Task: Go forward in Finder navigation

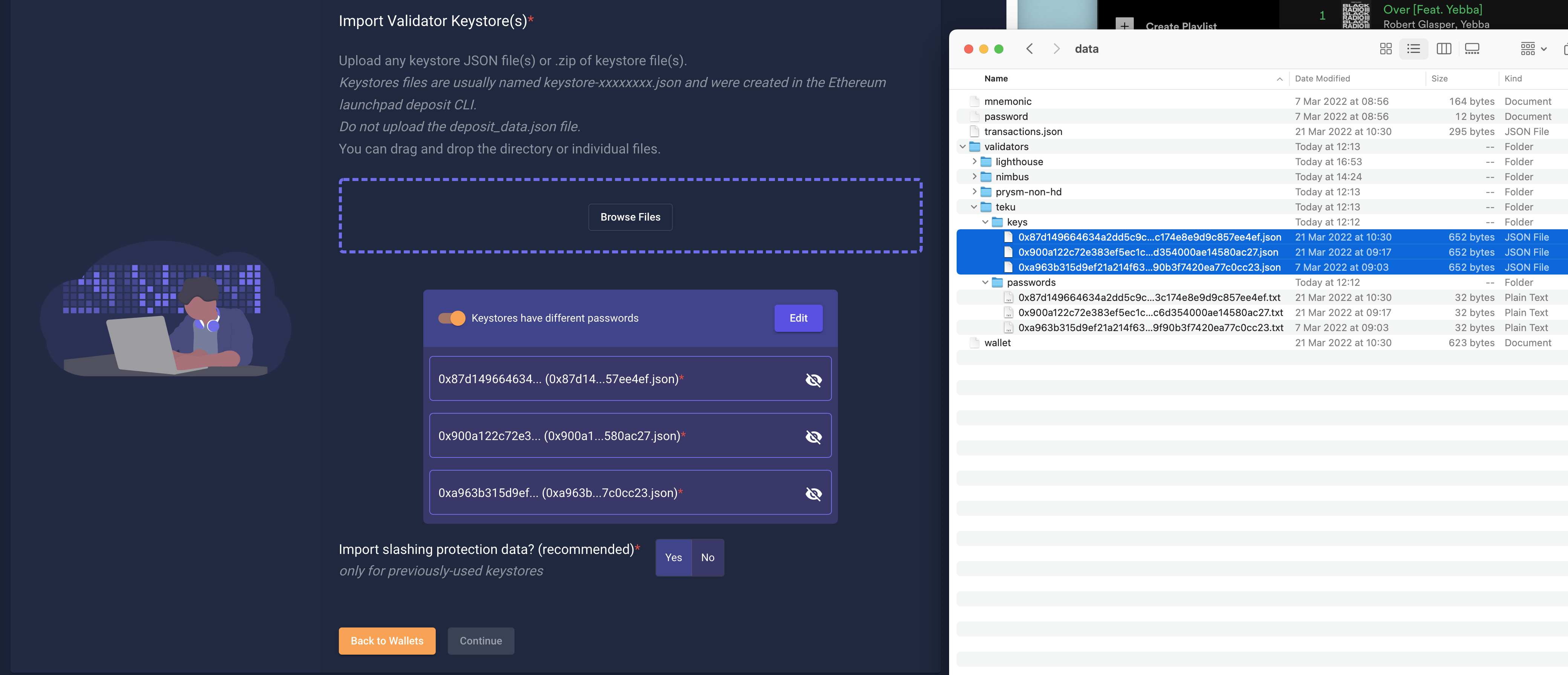Action: pos(1056,49)
